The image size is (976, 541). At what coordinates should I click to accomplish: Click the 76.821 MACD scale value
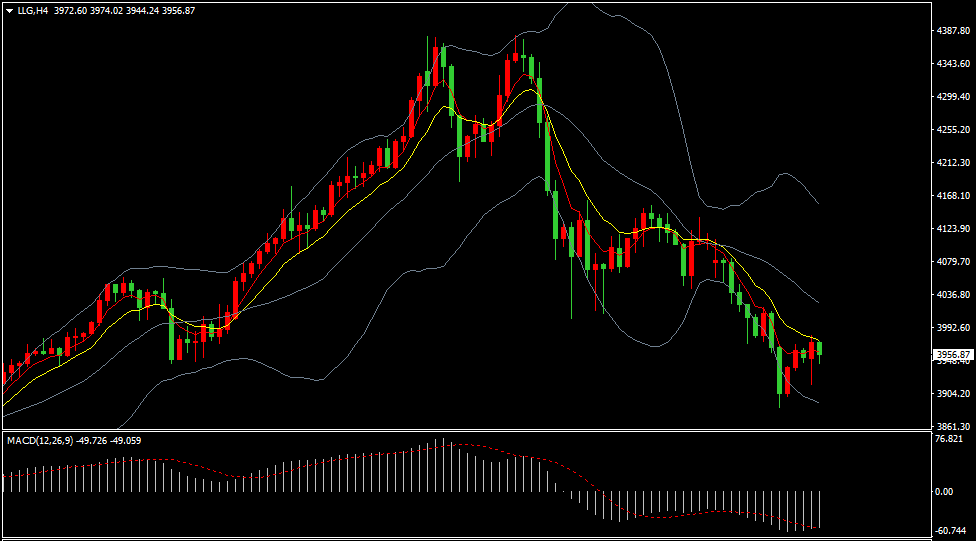[x=948, y=439]
